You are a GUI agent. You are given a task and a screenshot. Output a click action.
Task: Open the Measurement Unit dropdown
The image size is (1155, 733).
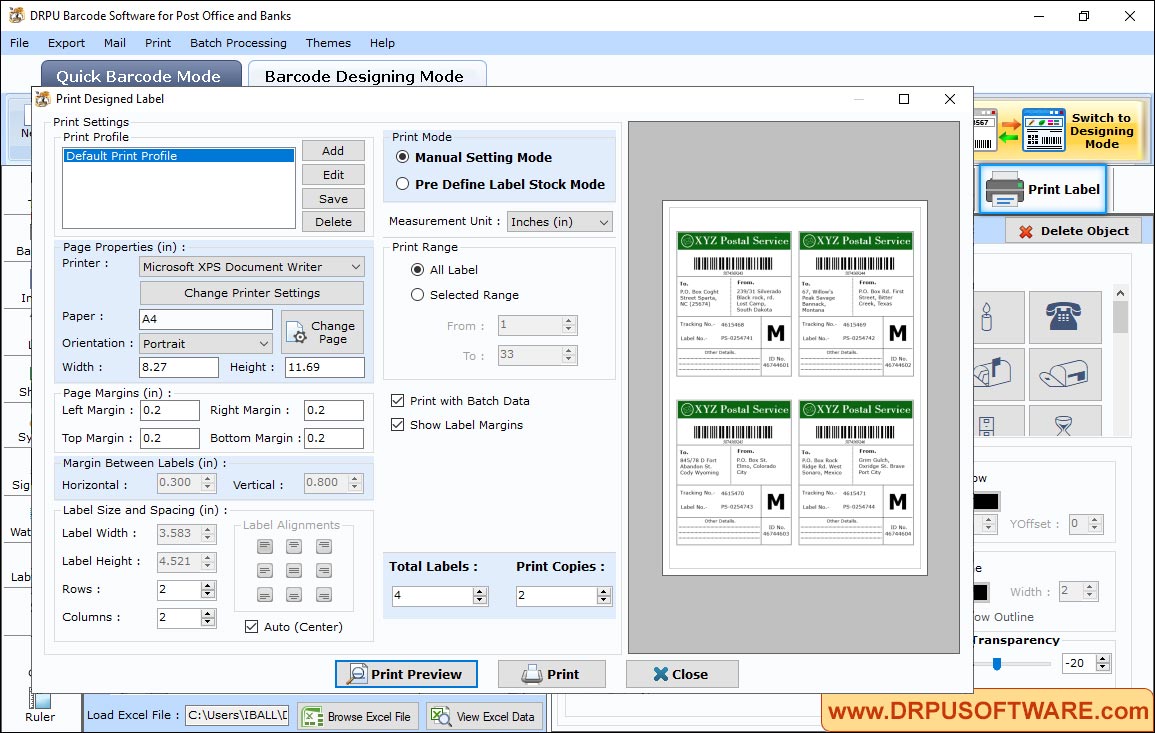(x=560, y=222)
